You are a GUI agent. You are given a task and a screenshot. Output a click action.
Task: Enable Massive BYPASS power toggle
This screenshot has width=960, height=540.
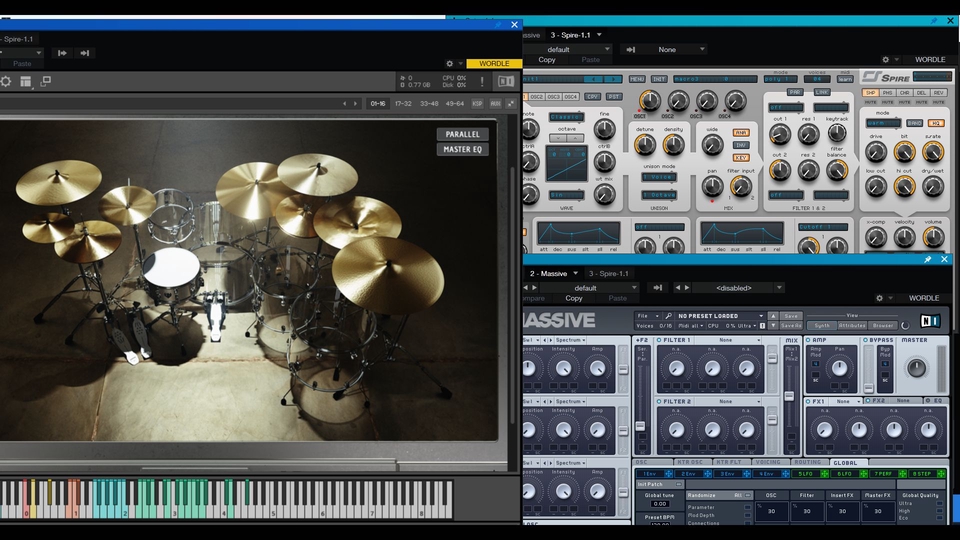pyautogui.click(x=866, y=340)
